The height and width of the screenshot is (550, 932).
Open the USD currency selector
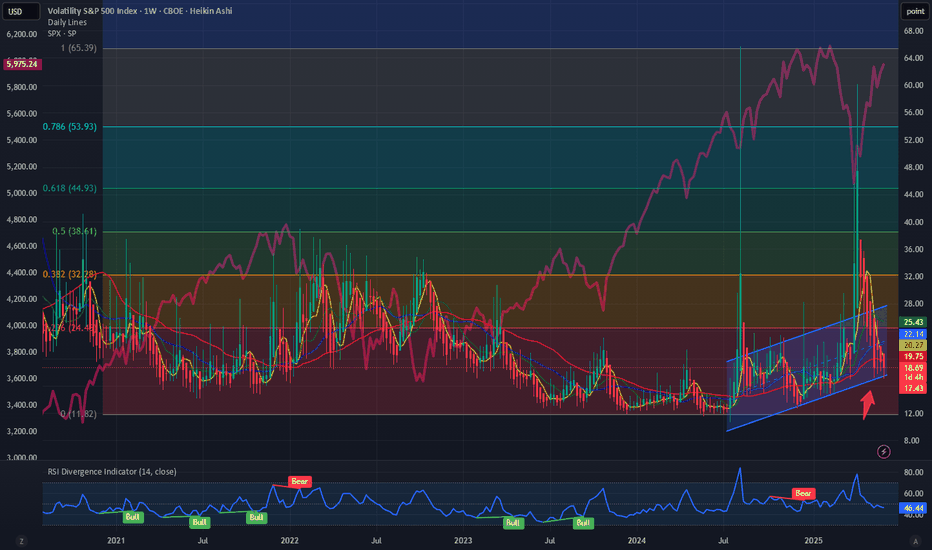coord(21,11)
